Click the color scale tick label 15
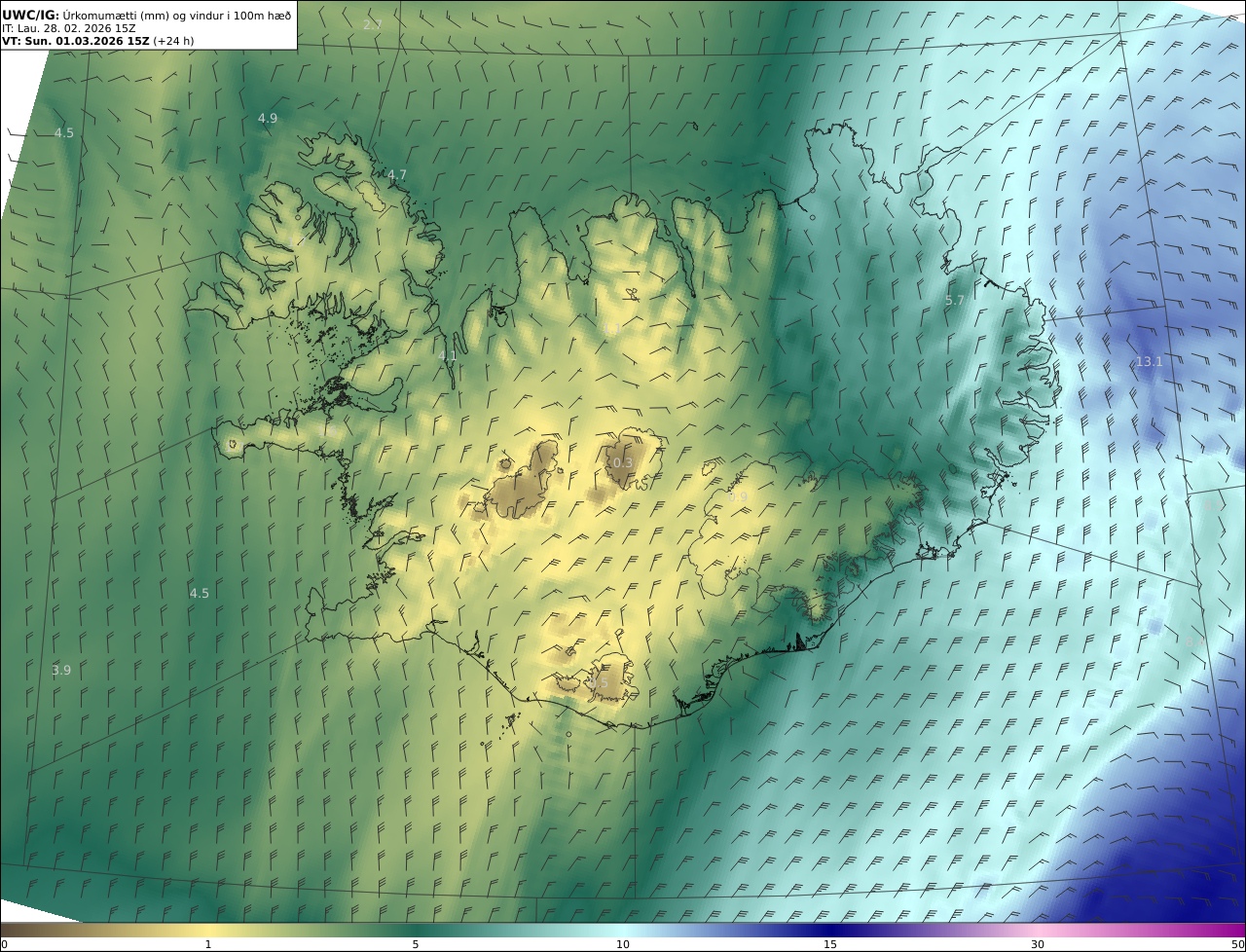Image resolution: width=1246 pixels, height=952 pixels. click(830, 944)
